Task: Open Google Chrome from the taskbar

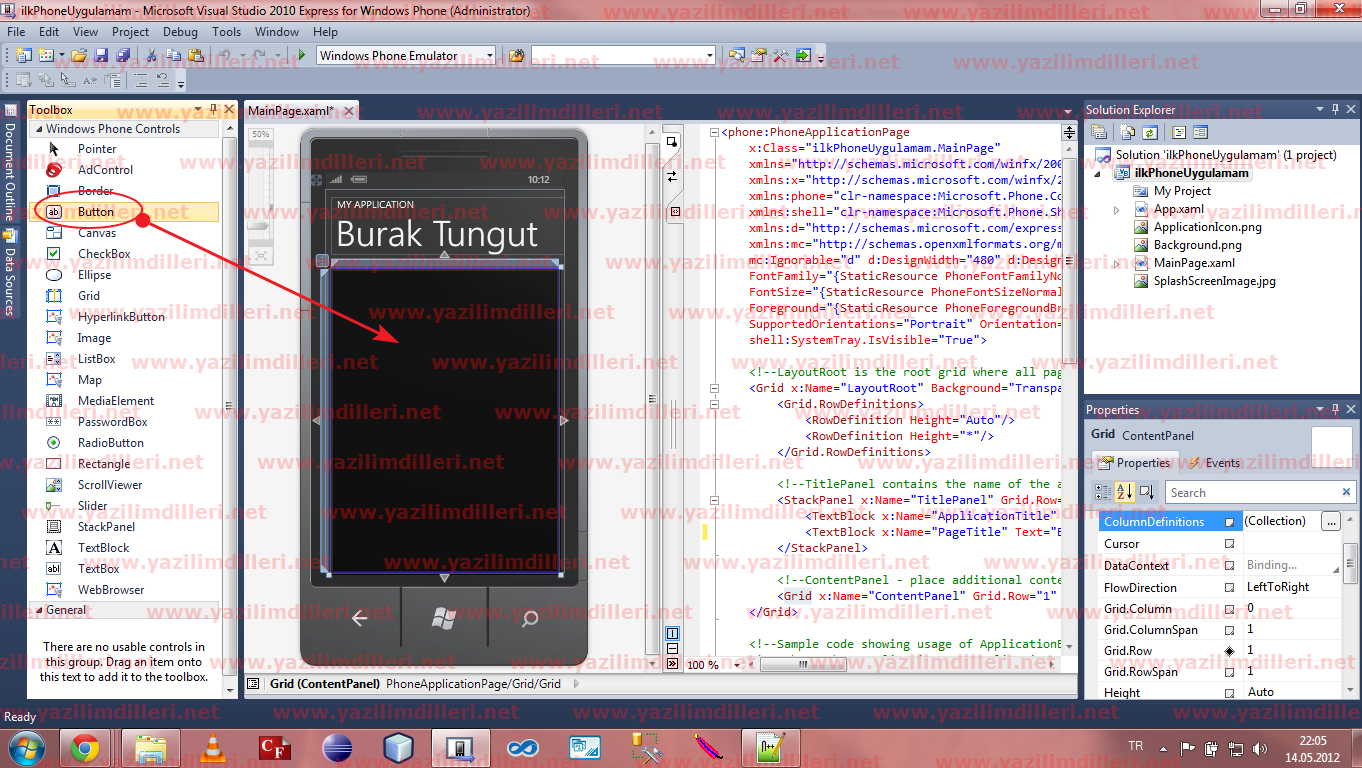Action: coord(85,748)
